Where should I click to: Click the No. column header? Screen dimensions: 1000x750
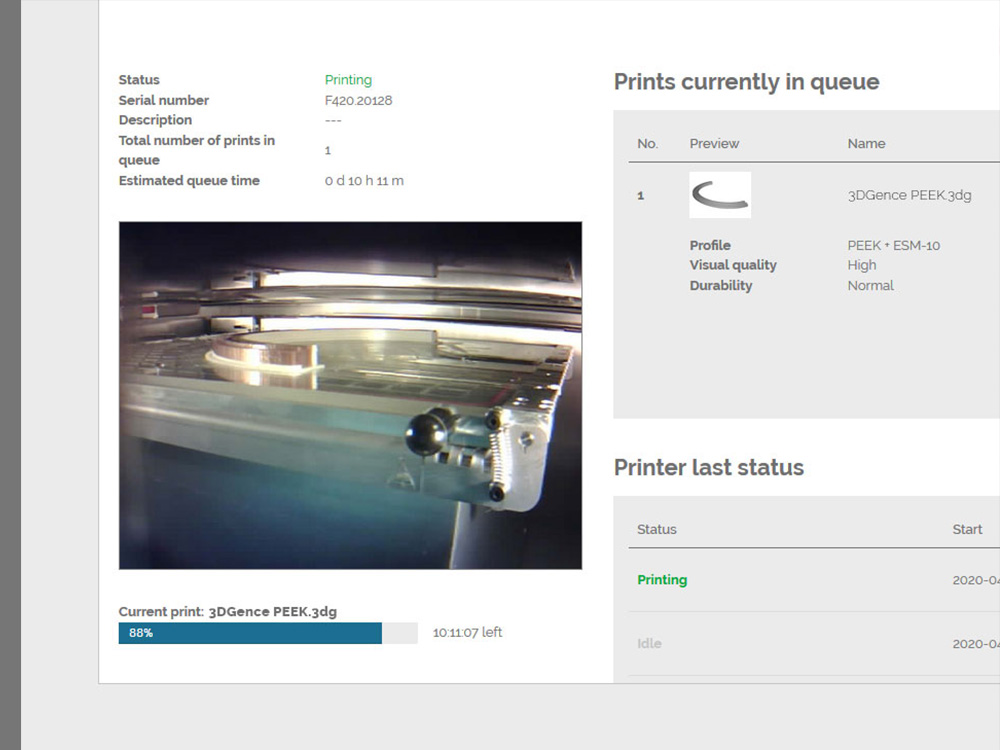647,144
